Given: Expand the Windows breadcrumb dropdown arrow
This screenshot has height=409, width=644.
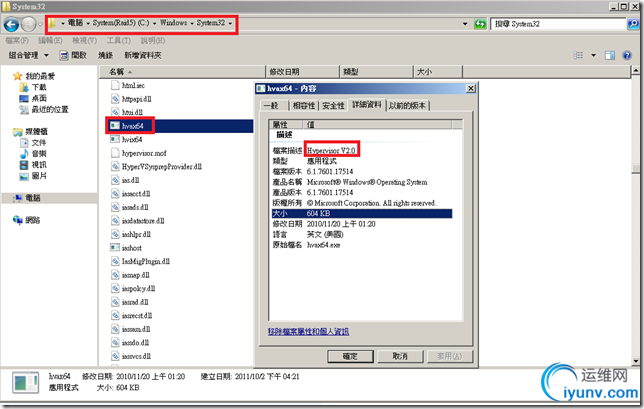Looking at the screenshot, I should (x=192, y=23).
